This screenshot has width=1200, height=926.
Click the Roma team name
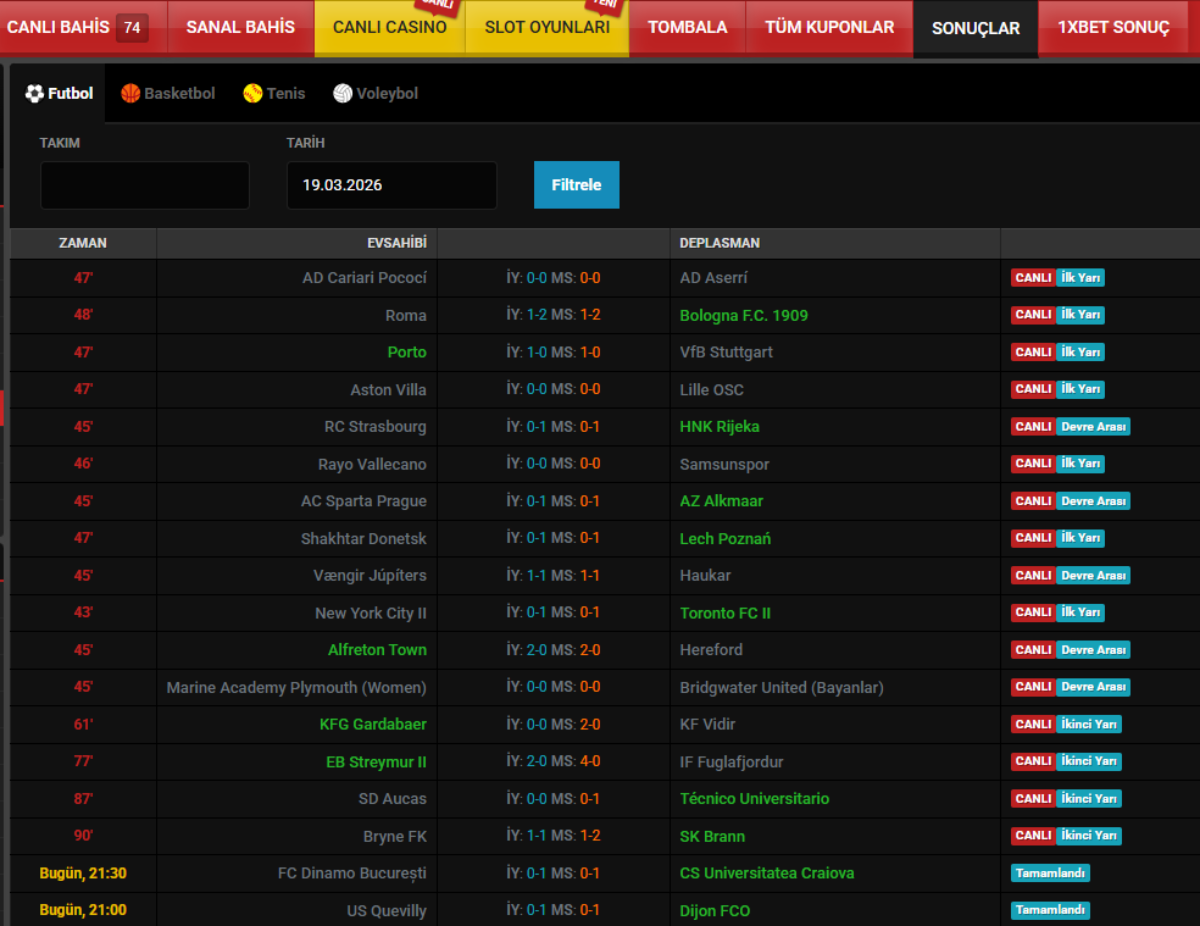pyautogui.click(x=406, y=315)
